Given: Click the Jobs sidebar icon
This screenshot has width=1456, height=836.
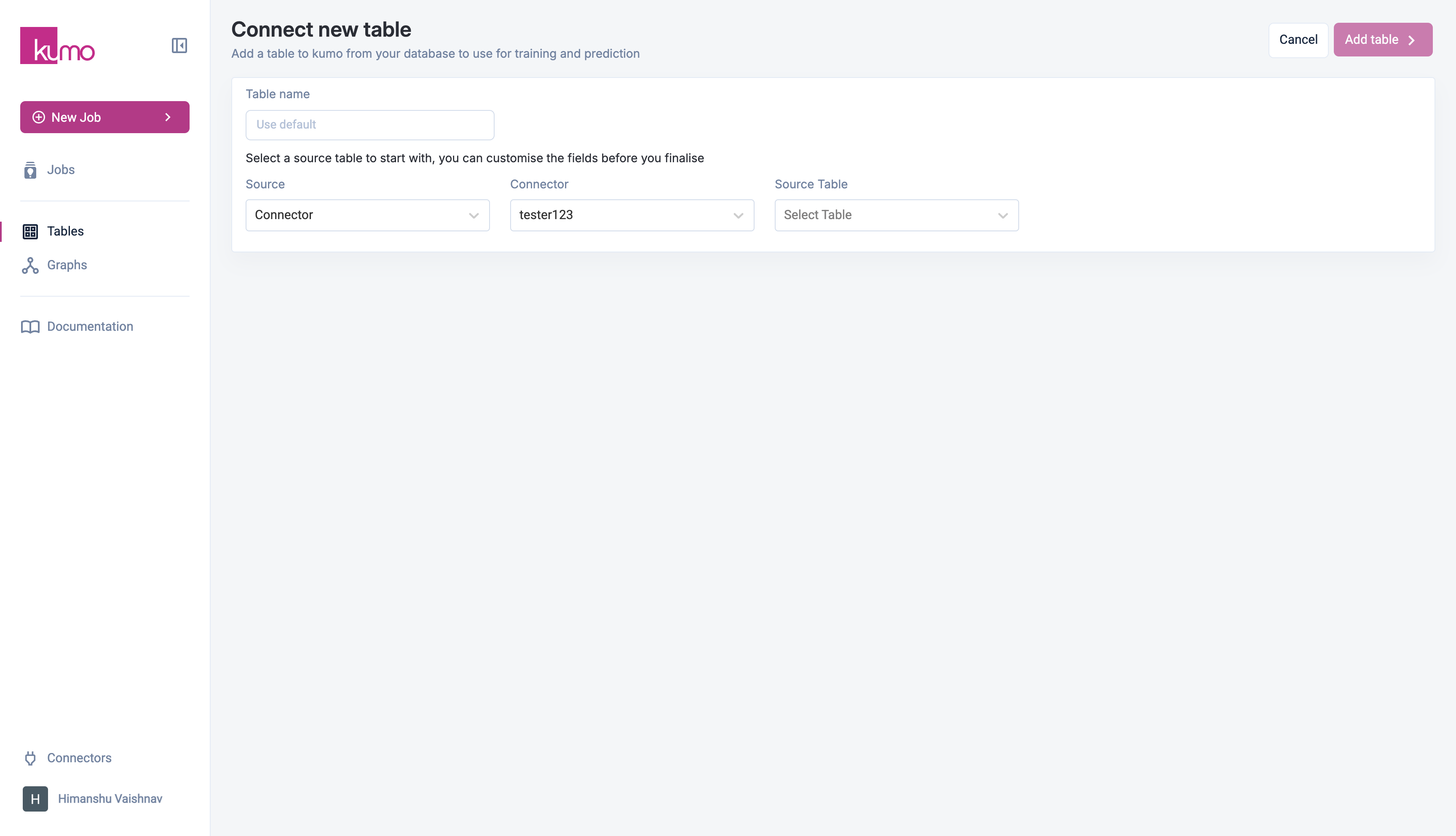Looking at the screenshot, I should pos(30,170).
